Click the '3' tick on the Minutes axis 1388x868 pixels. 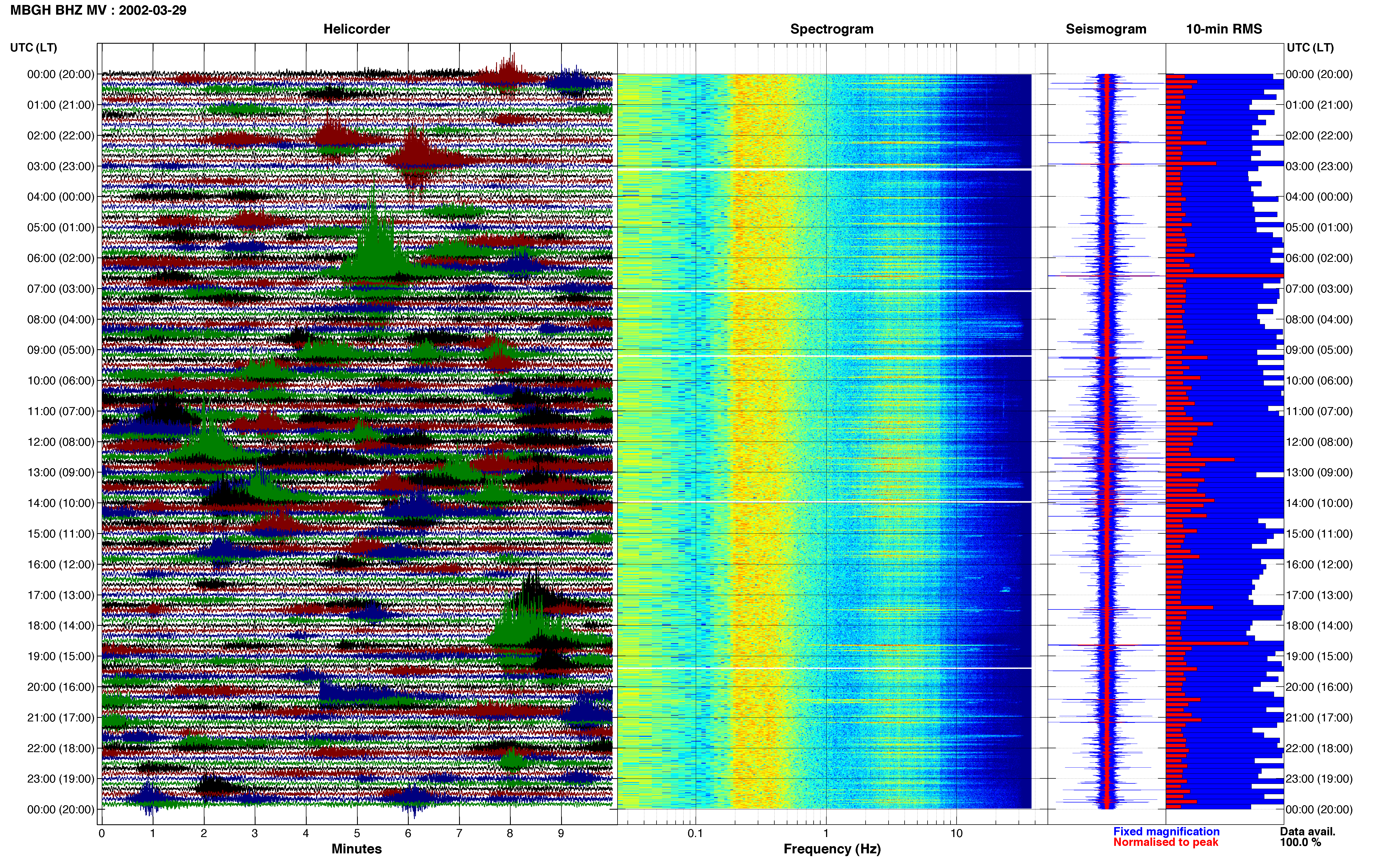[255, 833]
